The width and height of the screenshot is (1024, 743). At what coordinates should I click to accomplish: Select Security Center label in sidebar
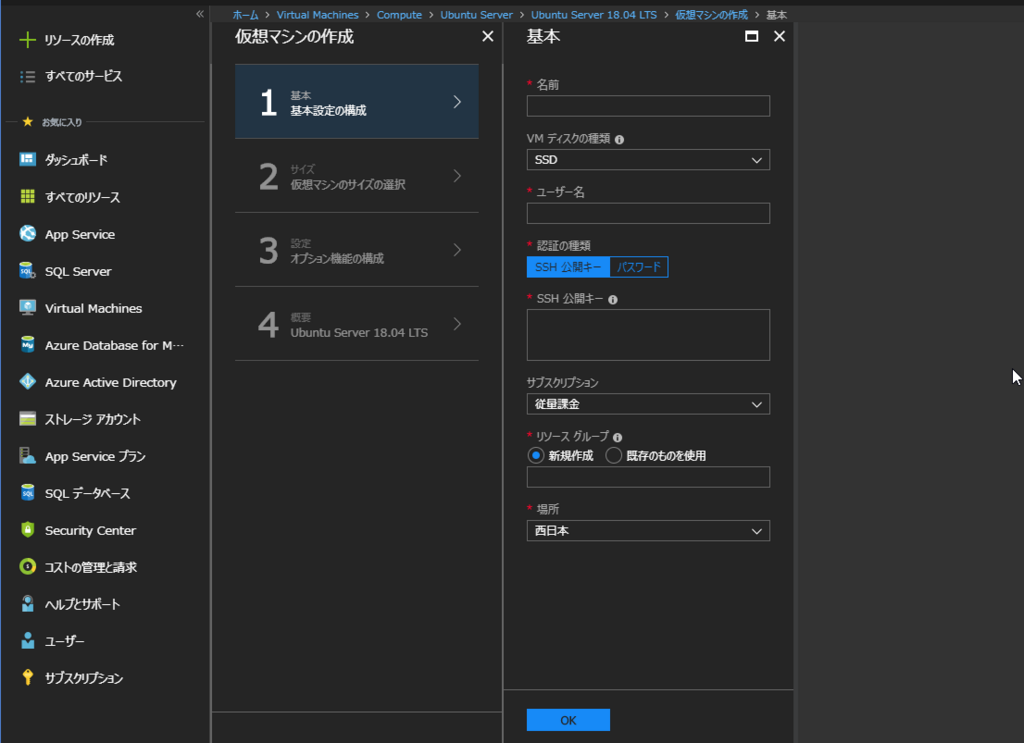coord(90,530)
